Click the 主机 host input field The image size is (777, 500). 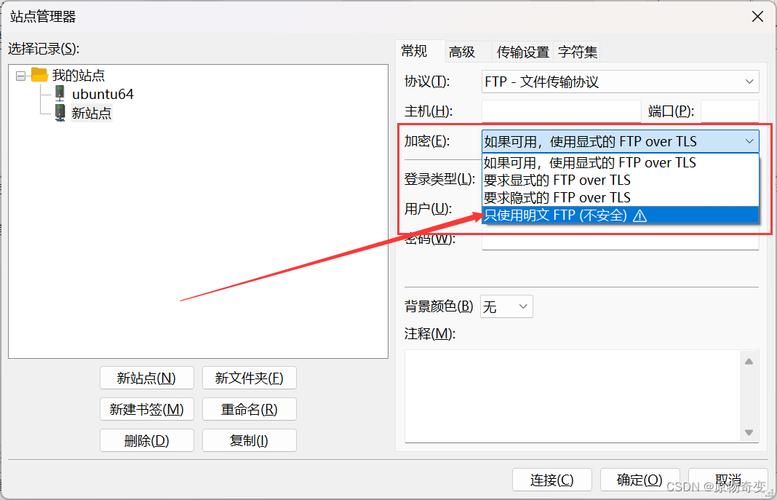click(561, 111)
